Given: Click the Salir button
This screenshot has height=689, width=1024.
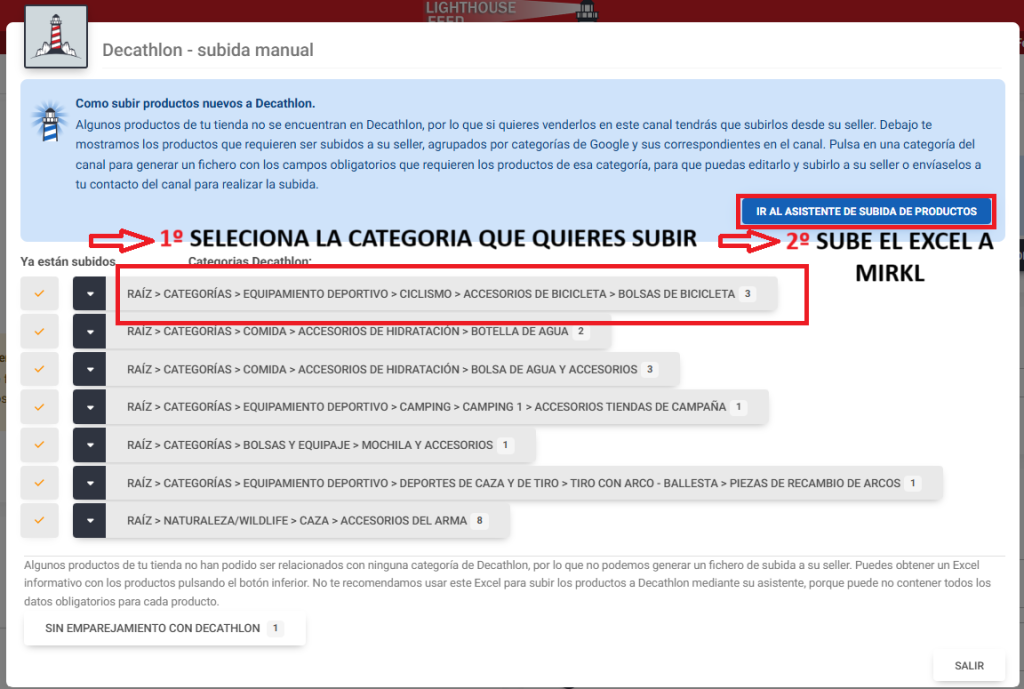Looking at the screenshot, I should 968,666.
